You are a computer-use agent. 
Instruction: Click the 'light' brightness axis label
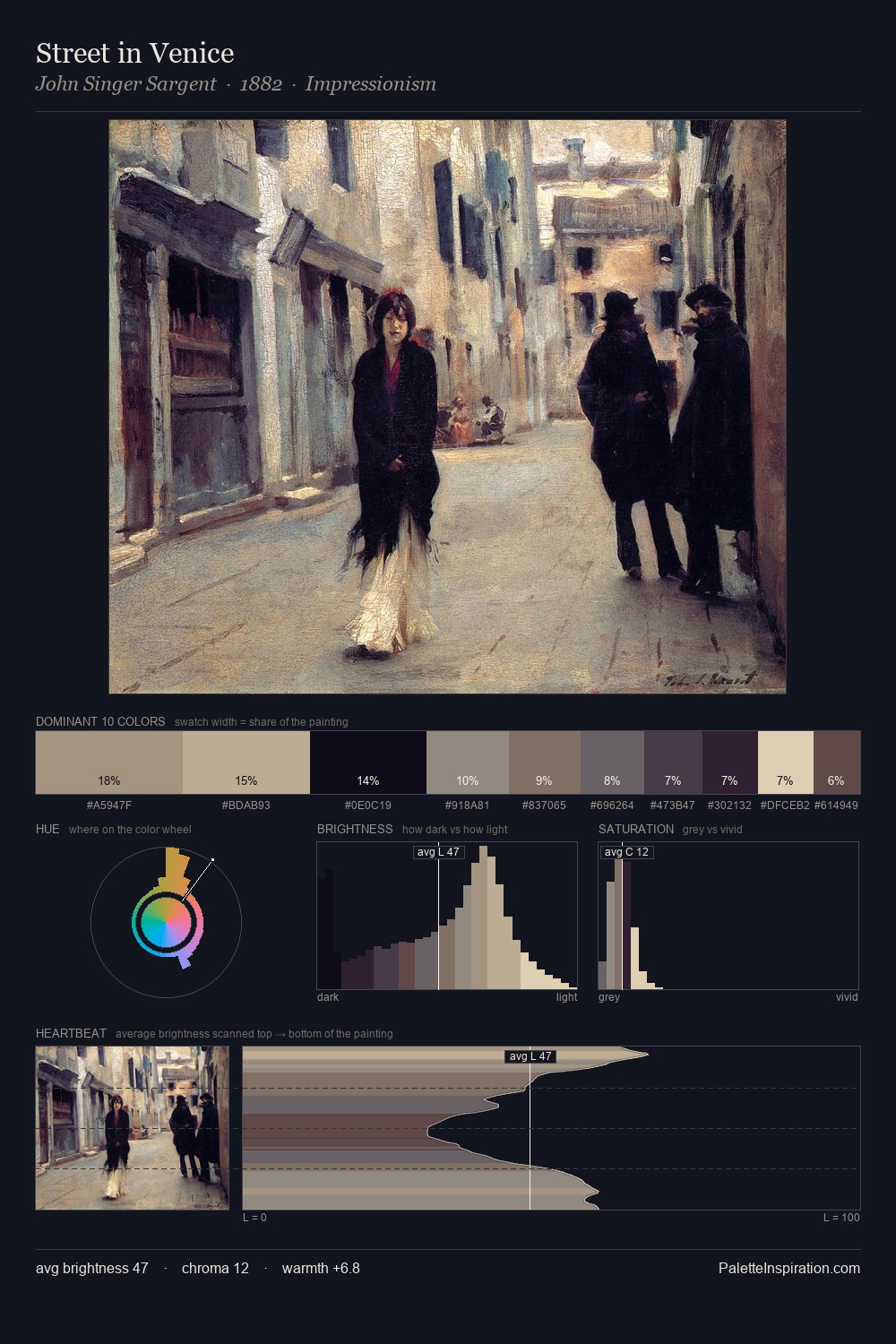(566, 997)
